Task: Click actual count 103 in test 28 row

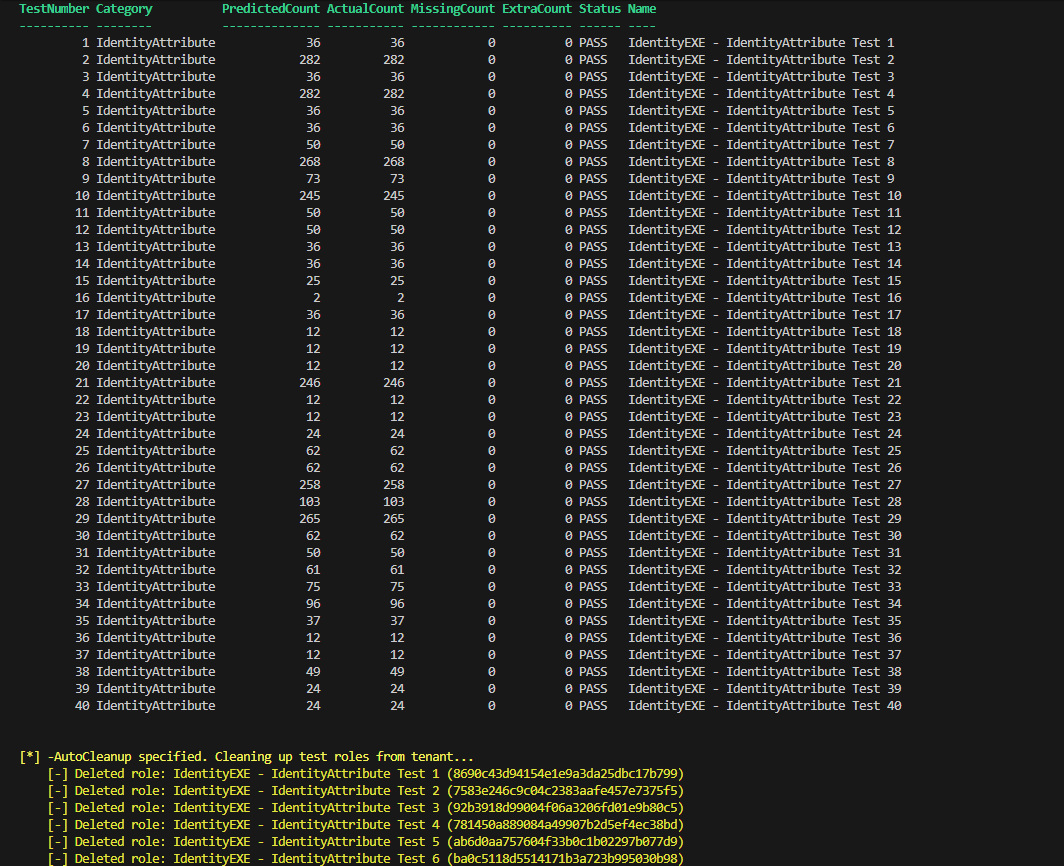Action: click(394, 502)
